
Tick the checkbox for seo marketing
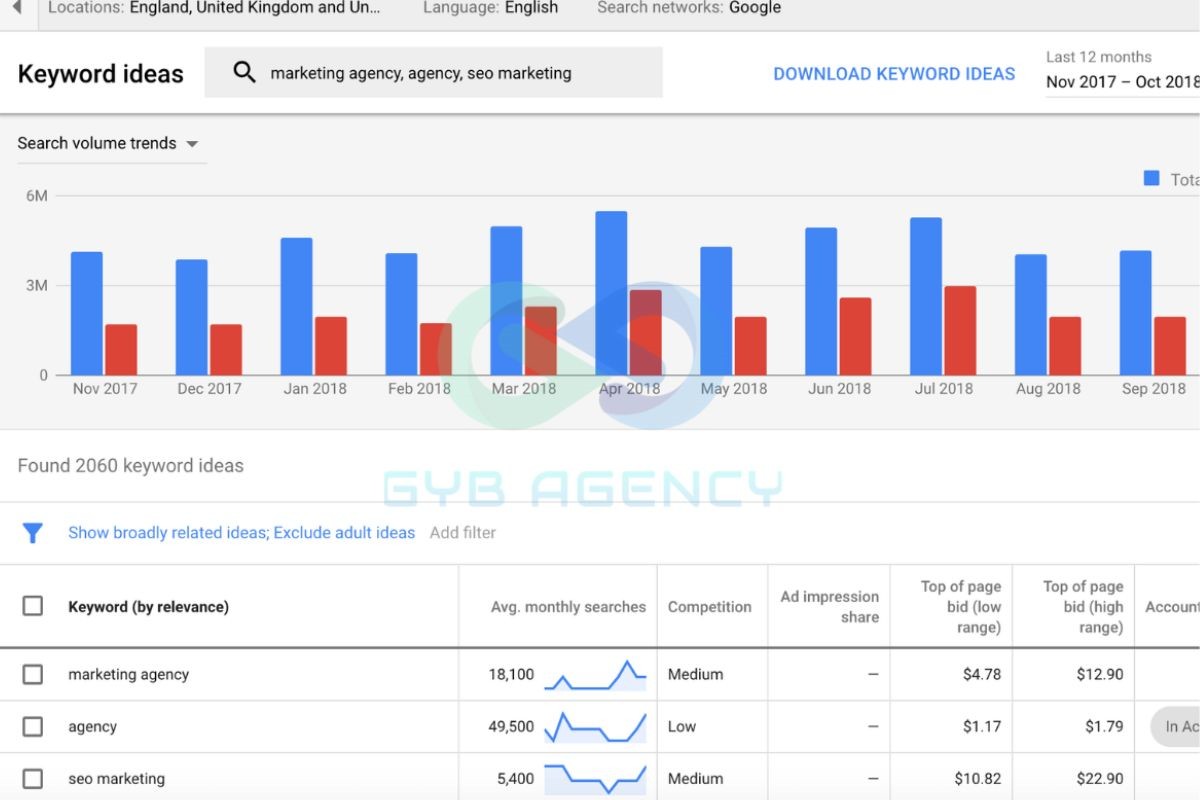tap(33, 778)
